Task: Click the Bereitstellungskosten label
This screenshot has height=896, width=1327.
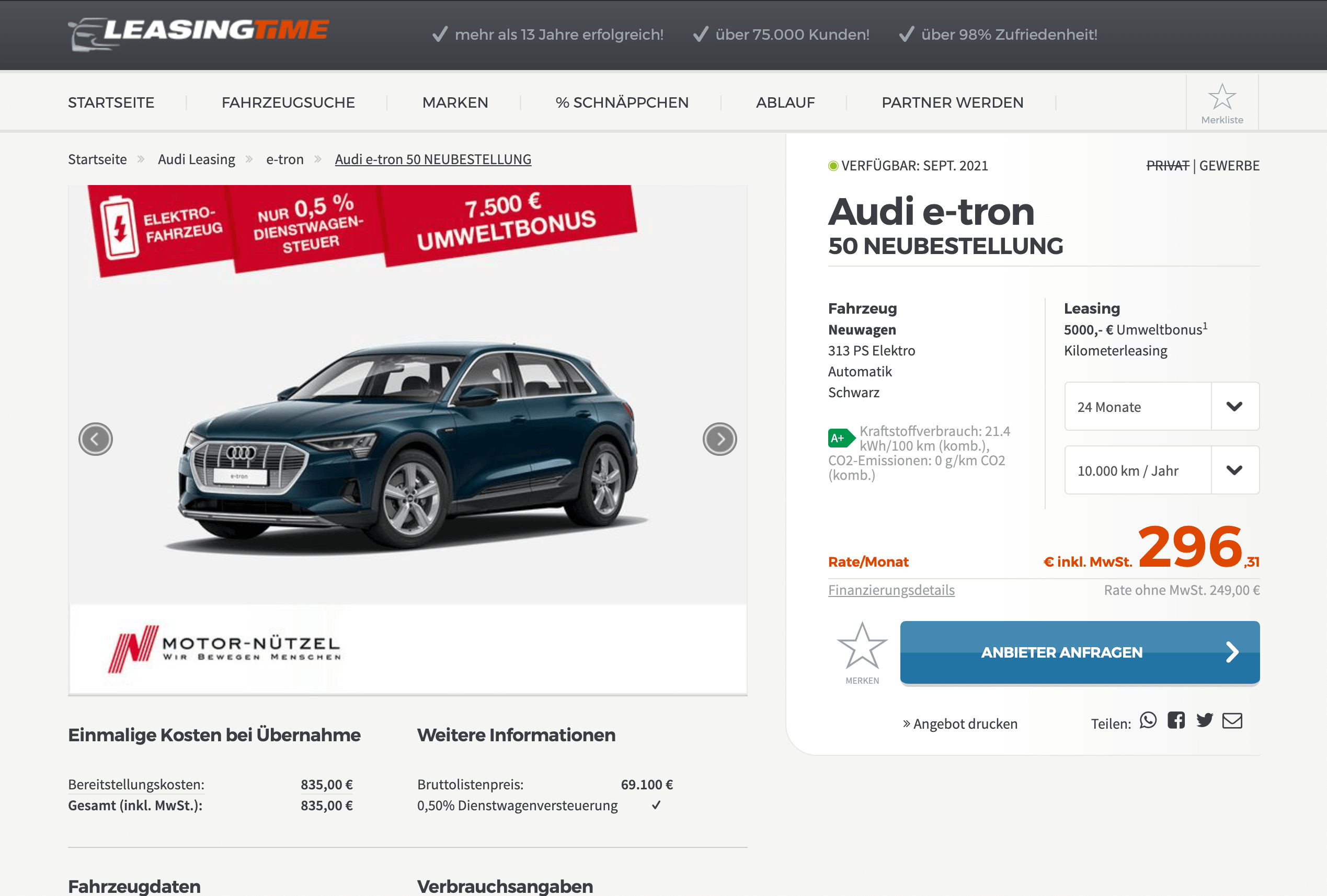Action: click(x=136, y=784)
